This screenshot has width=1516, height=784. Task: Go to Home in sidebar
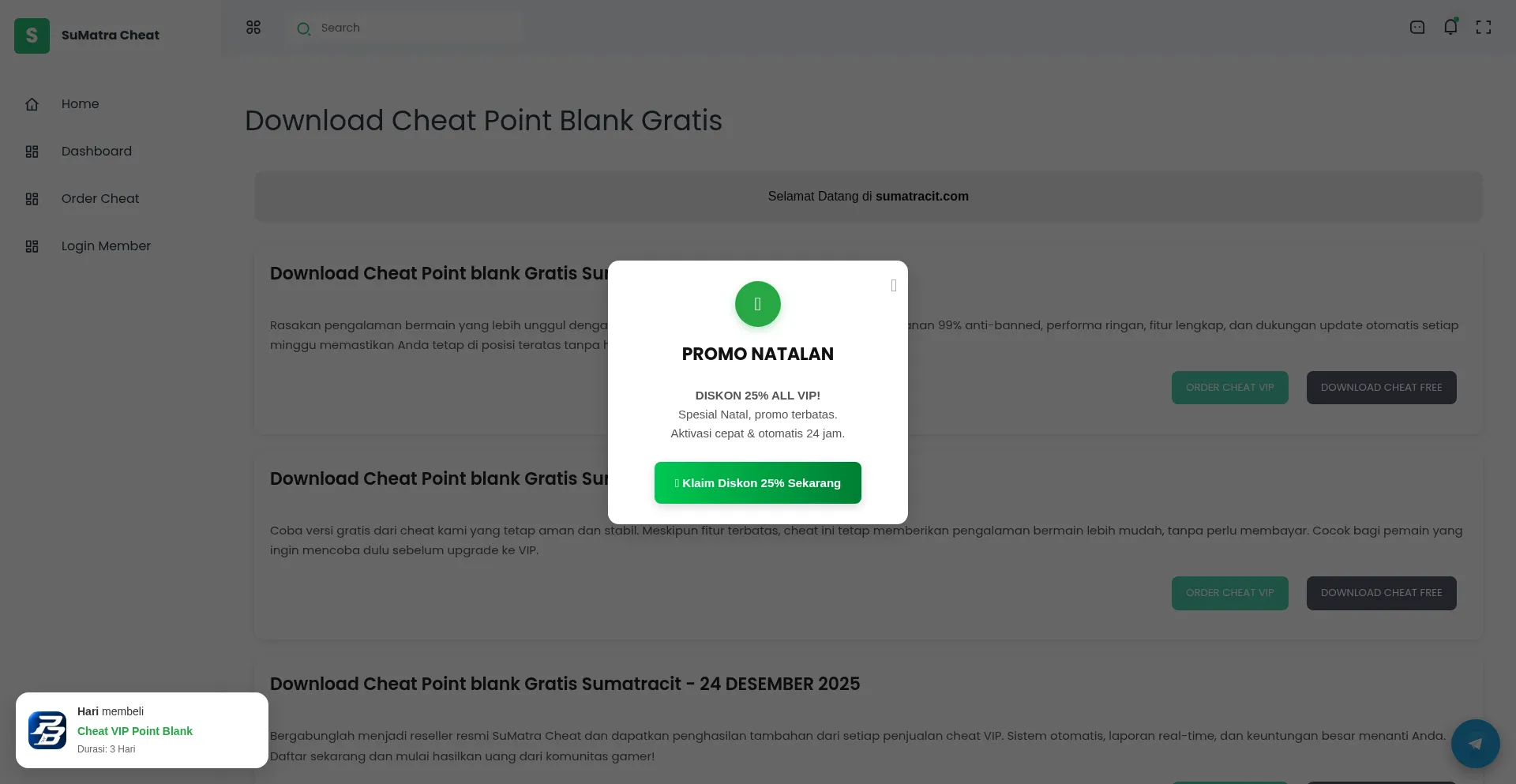[80, 104]
